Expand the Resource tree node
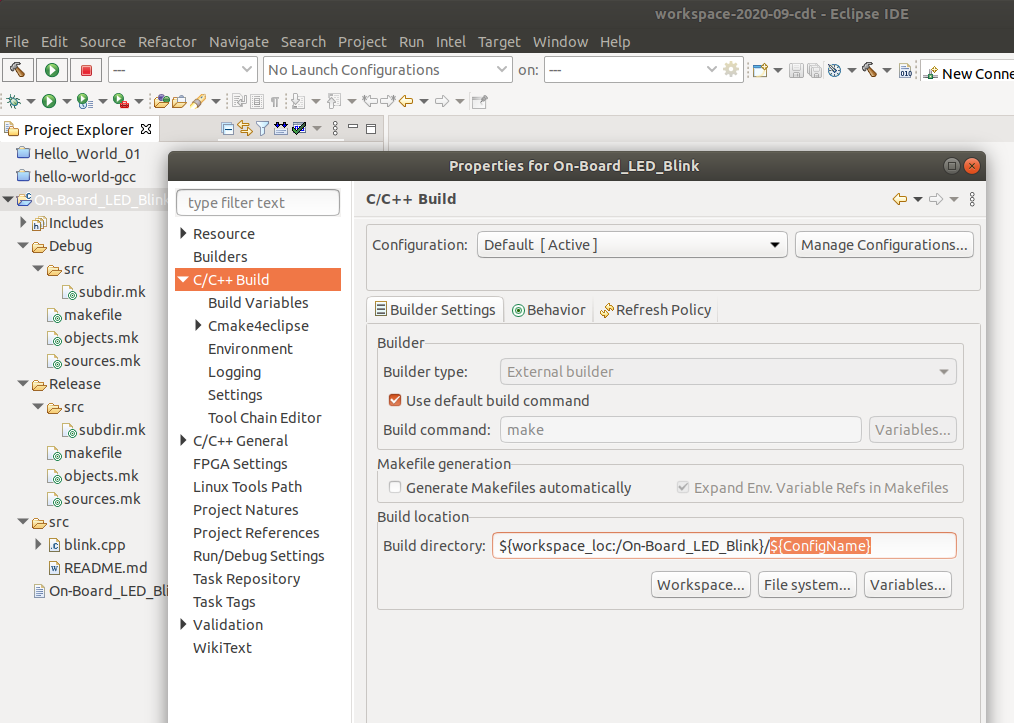Viewport: 1014px width, 723px height. (184, 234)
